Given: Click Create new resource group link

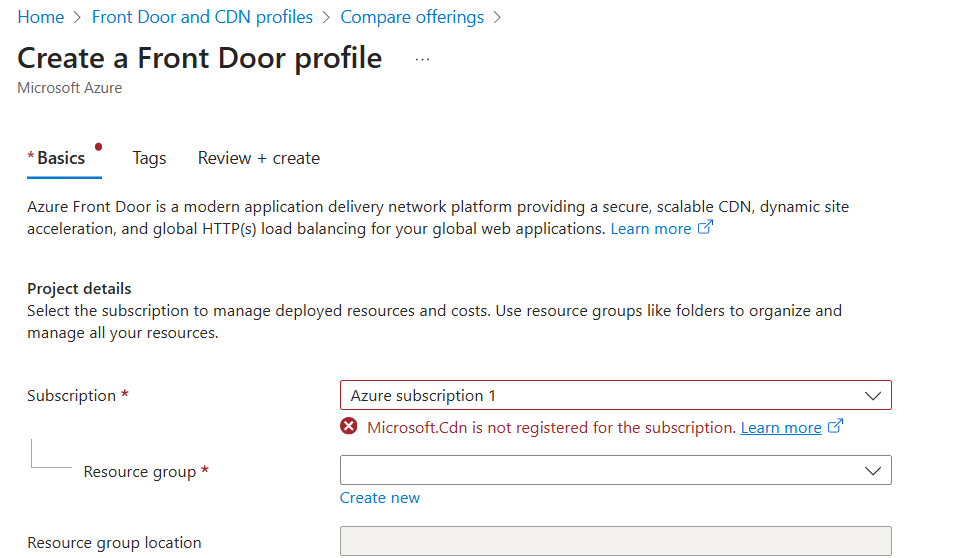Looking at the screenshot, I should pyautogui.click(x=380, y=497).
